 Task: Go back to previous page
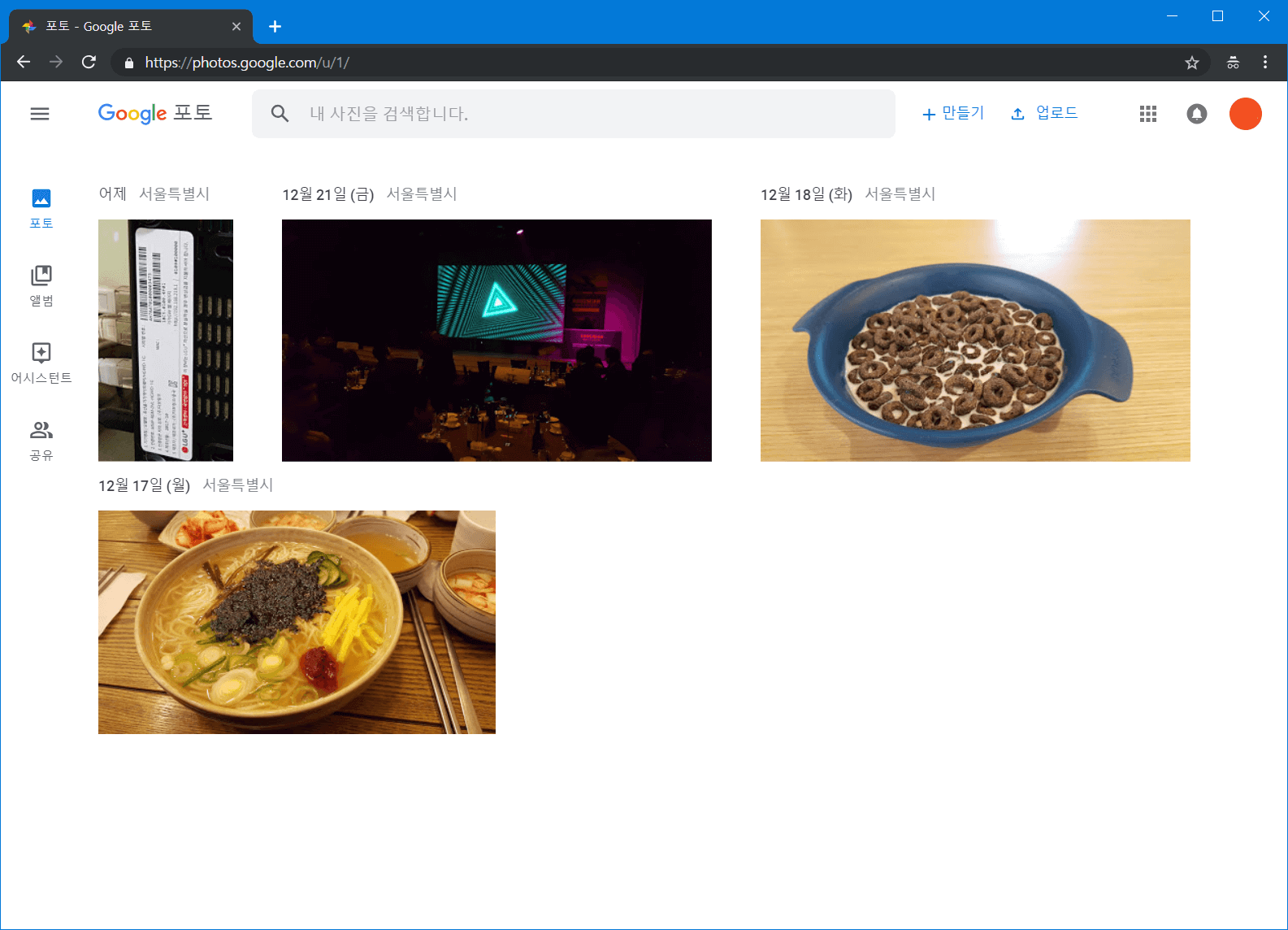coord(24,63)
